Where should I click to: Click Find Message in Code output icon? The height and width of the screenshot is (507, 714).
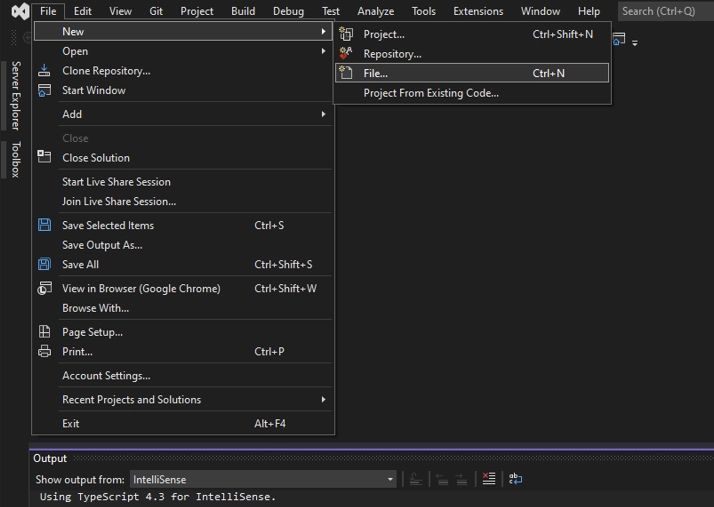tap(416, 479)
